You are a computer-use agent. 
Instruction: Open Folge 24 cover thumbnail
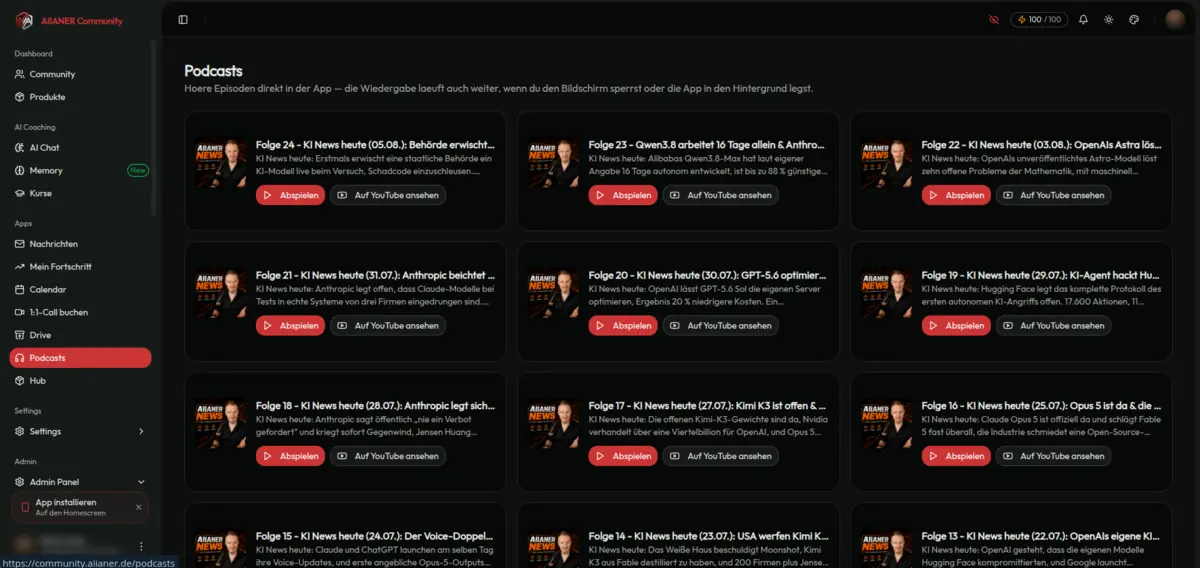(x=221, y=163)
